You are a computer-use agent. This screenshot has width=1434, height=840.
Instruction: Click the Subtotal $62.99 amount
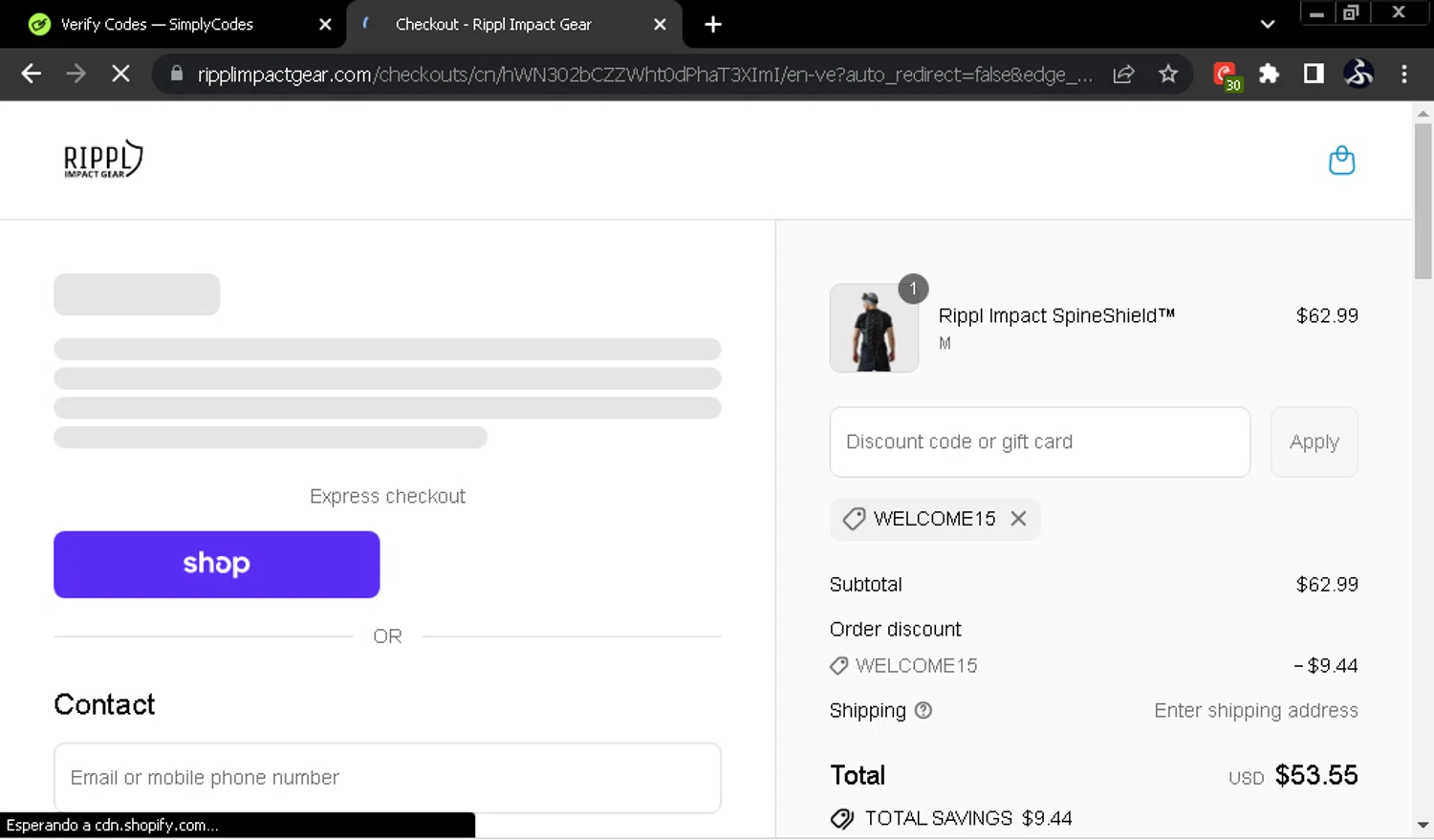[1327, 584]
